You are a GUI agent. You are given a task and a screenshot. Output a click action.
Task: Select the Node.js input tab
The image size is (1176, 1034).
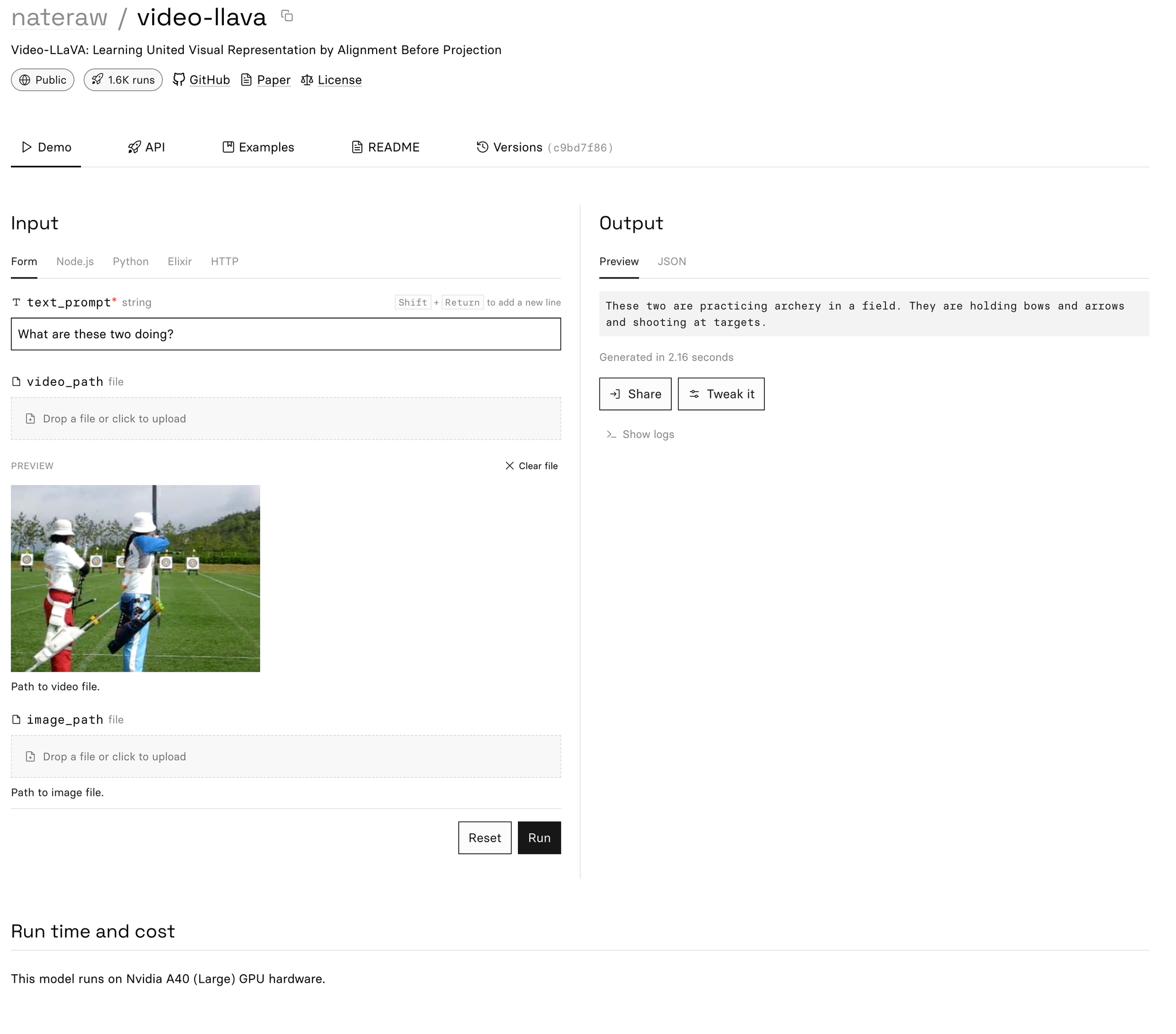pyautogui.click(x=75, y=261)
